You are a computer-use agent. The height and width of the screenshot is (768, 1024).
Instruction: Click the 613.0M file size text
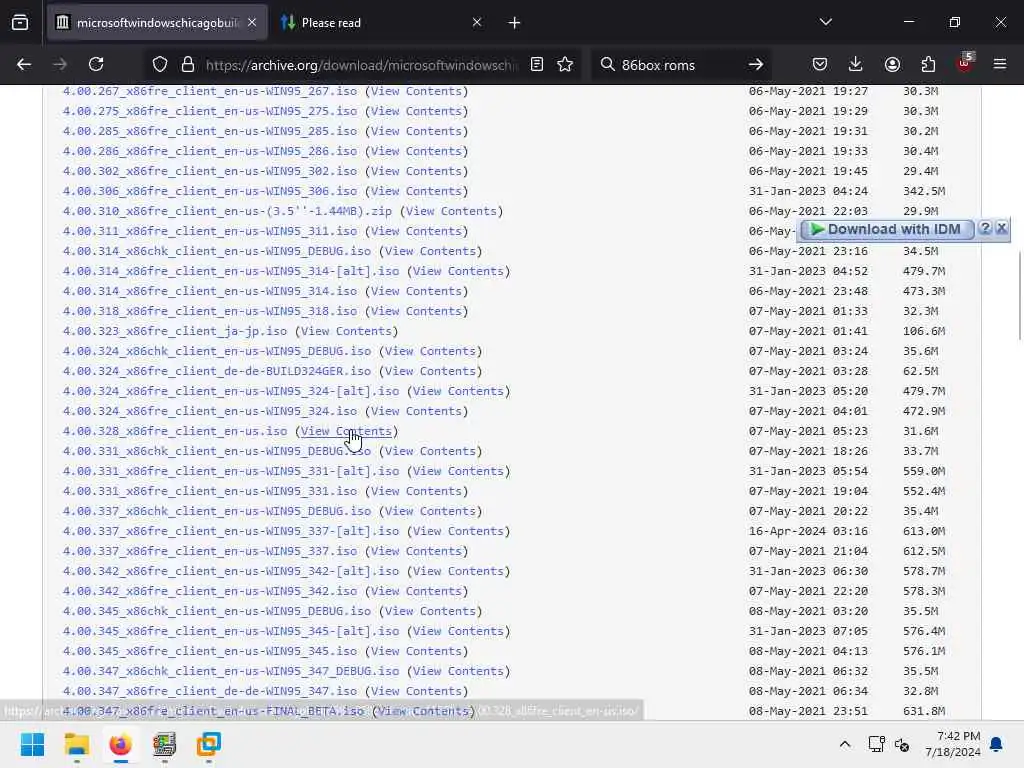point(923,531)
